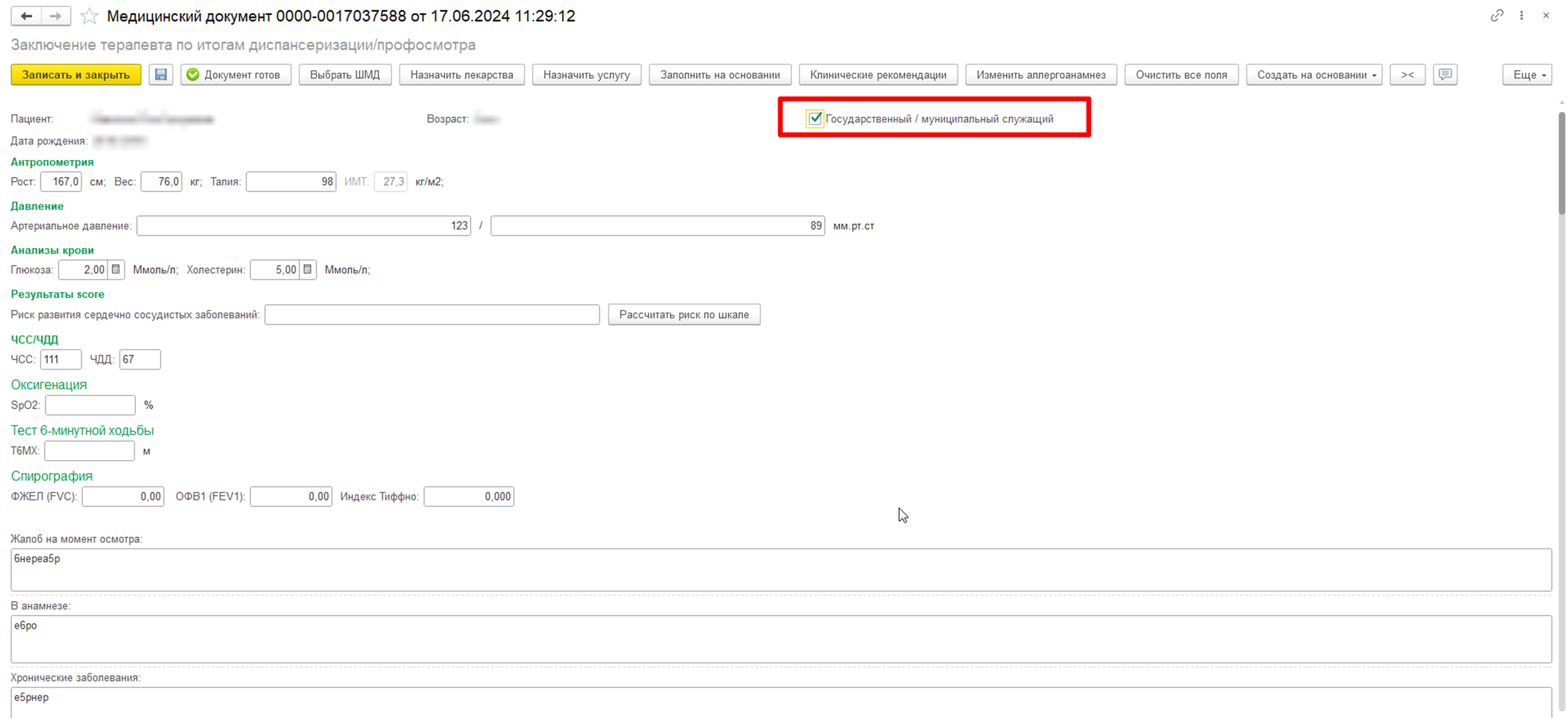Open calculator for Глюкоза field
Viewport: 1568px width, 719px height.
(115, 269)
